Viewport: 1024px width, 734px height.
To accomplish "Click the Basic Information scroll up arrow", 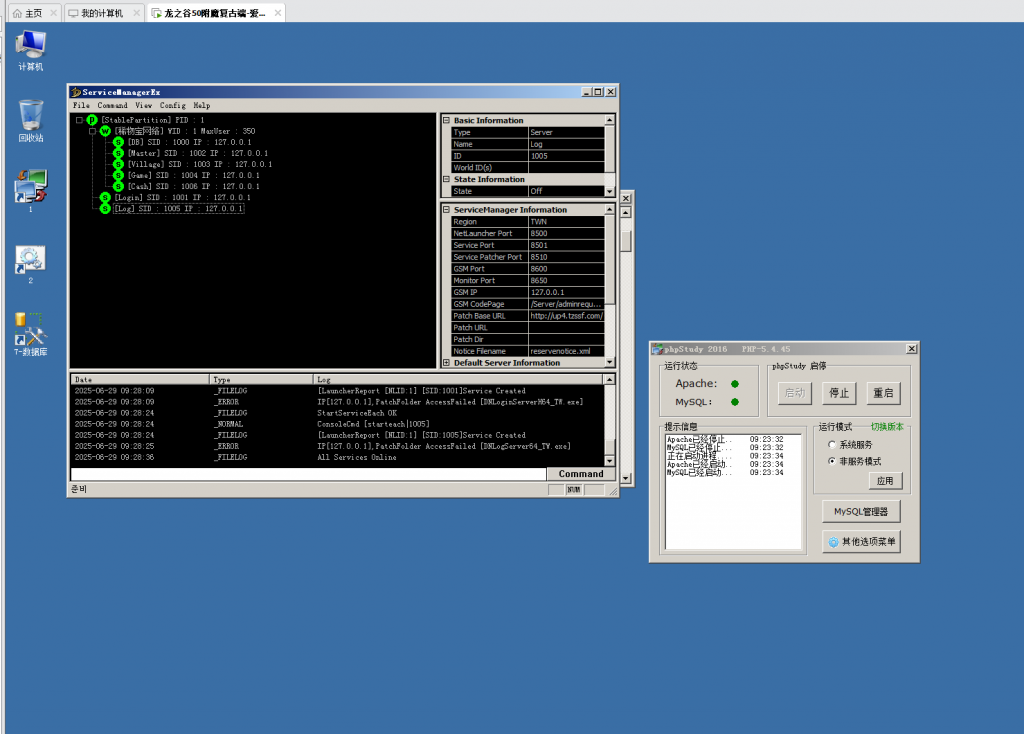I will [x=609, y=120].
